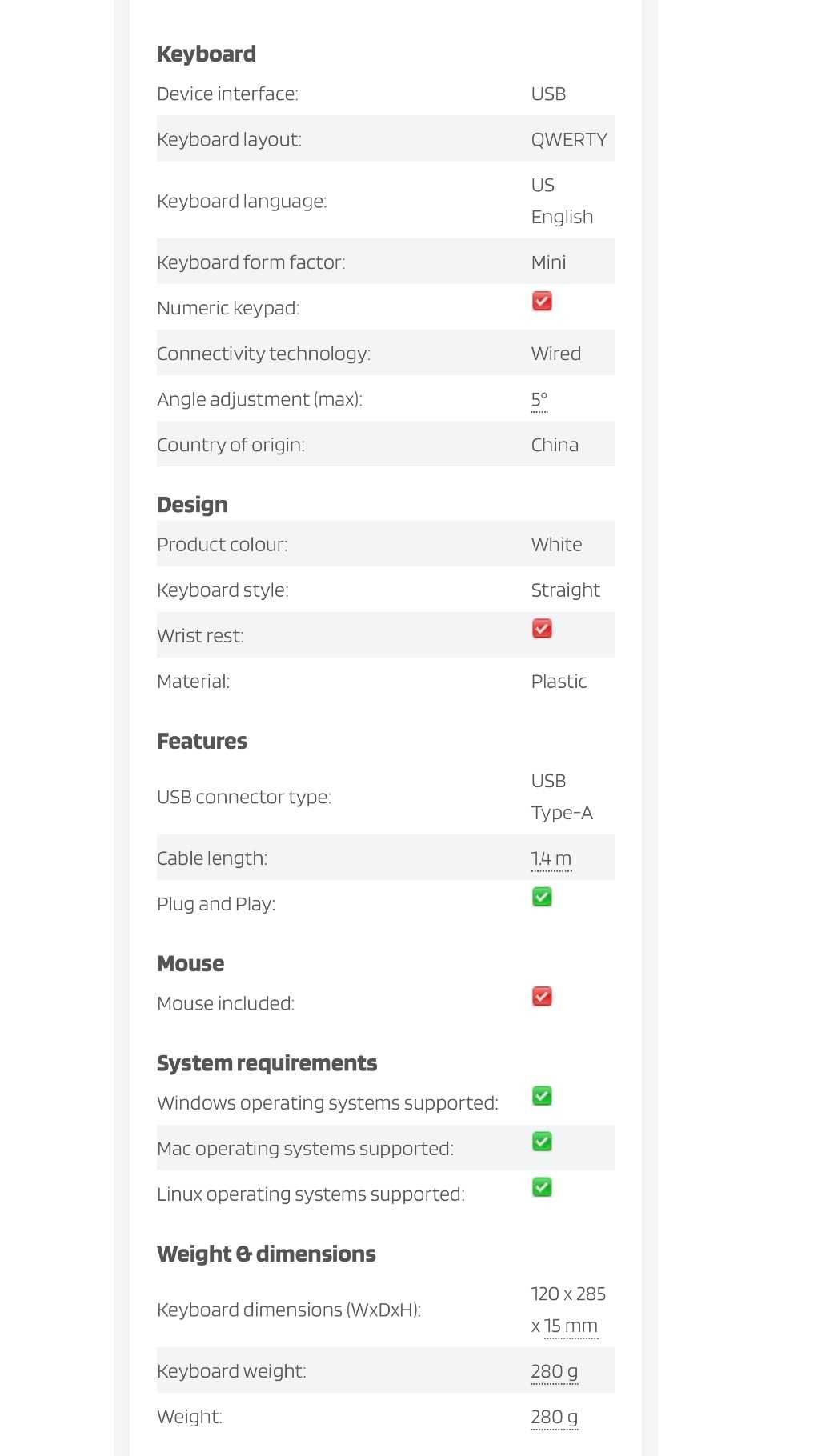Image resolution: width=822 pixels, height=1456 pixels.
Task: Click the red Wrist rest status icon
Action: pyautogui.click(x=542, y=628)
